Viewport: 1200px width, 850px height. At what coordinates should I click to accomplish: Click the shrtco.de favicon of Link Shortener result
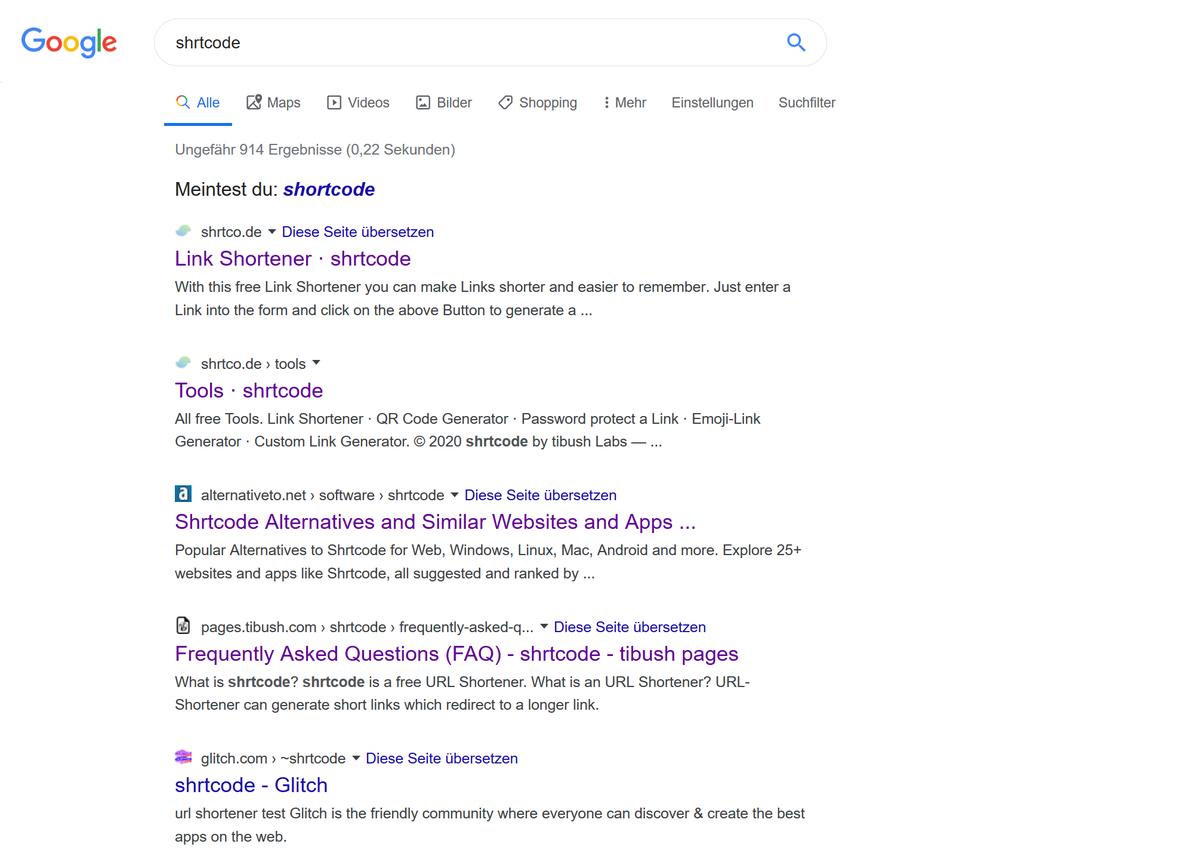[183, 231]
